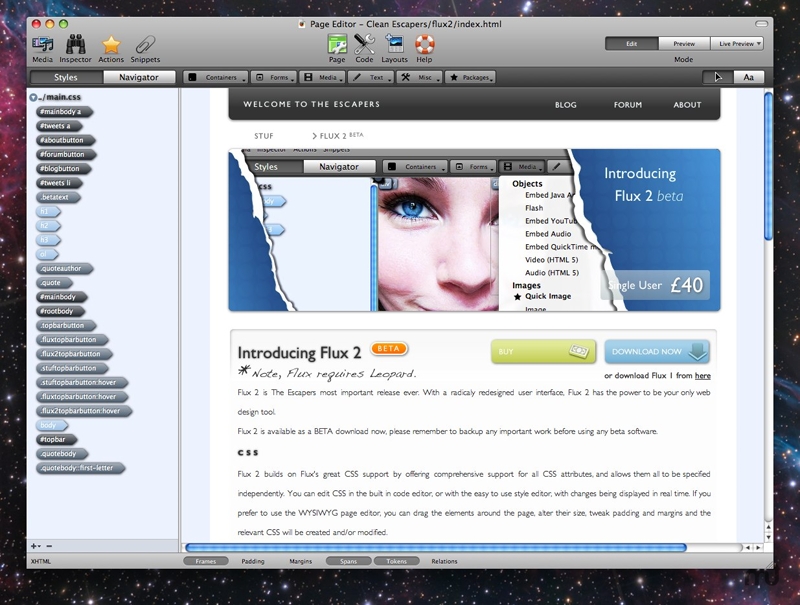Select the .fluxtopbarbutton style
The height and width of the screenshot is (605, 800).
point(72,340)
